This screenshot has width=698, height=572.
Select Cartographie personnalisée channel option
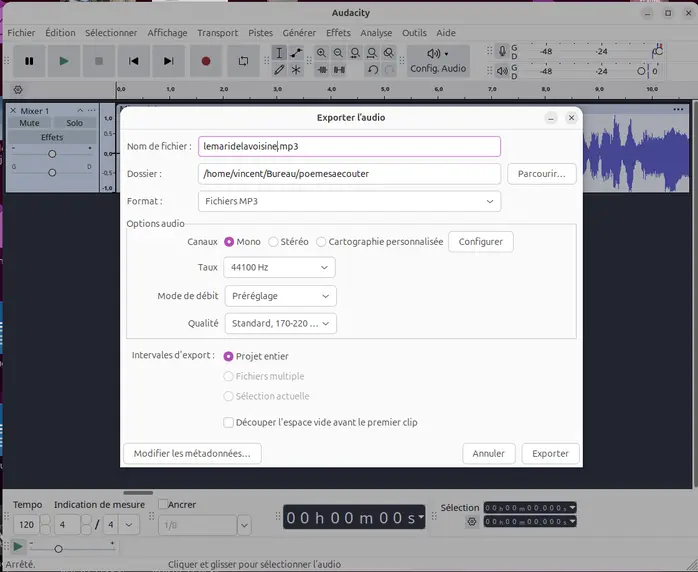(x=321, y=242)
